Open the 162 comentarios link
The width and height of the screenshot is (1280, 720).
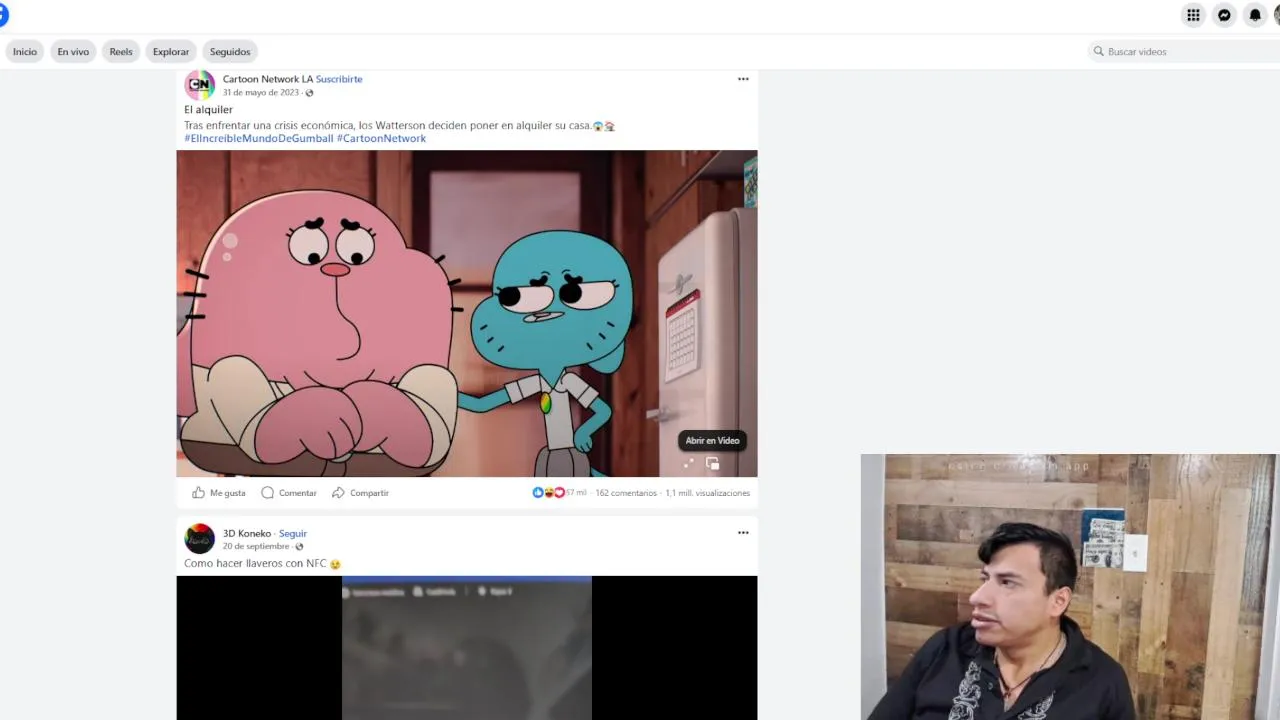click(x=626, y=493)
